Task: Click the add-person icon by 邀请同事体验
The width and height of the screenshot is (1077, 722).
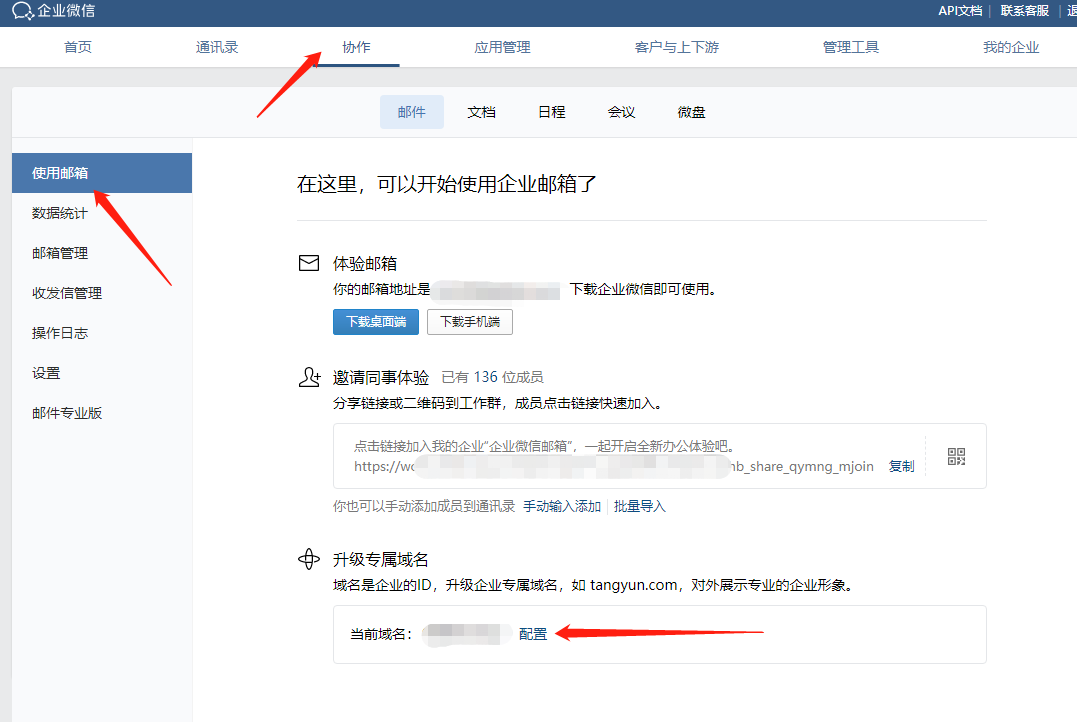Action: 309,377
